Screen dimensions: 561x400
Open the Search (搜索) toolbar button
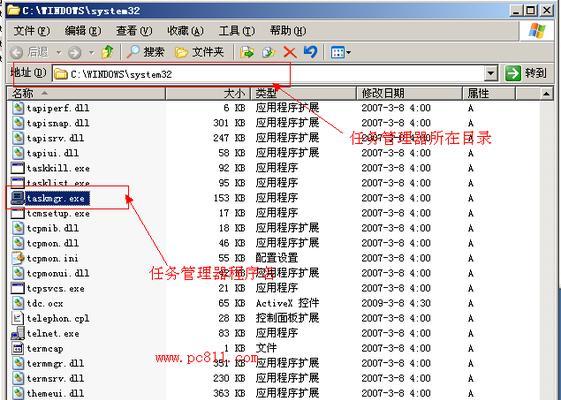click(145, 52)
